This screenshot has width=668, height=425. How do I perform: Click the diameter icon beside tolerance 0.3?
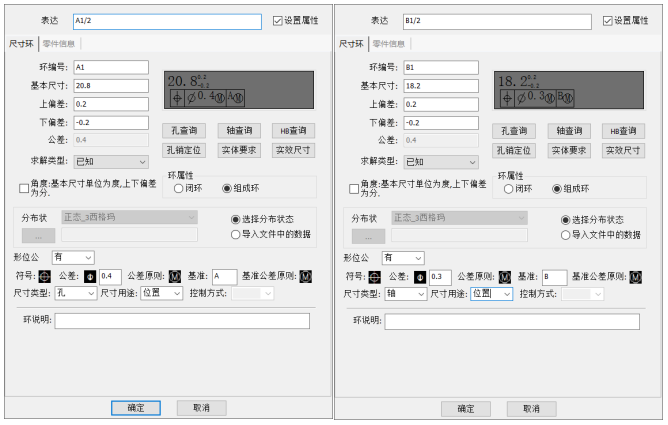pos(421,276)
